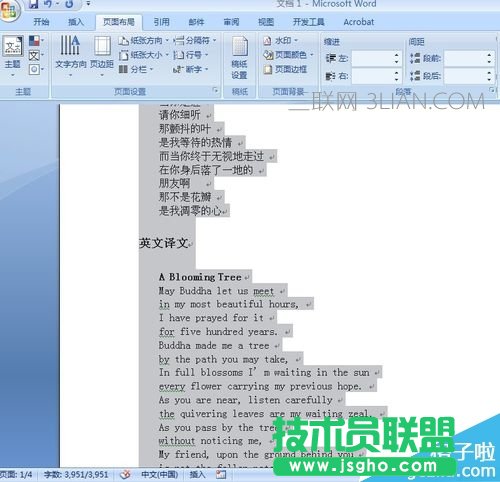Viewport: 500px width, 482px height.
Task: Open 行号 line numbers dropdown
Action: coord(191,55)
